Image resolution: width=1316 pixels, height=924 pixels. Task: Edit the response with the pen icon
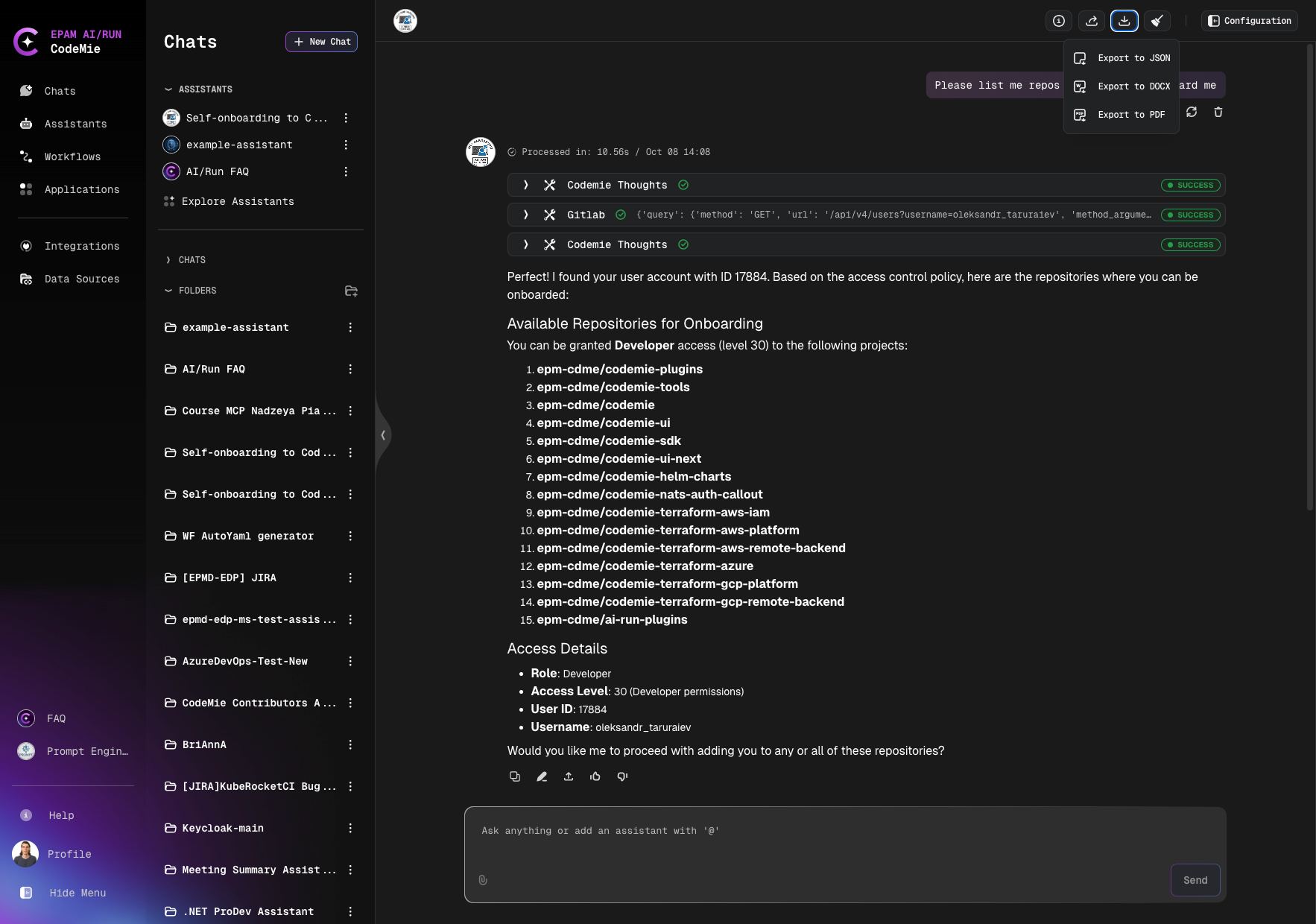pyautogui.click(x=542, y=776)
